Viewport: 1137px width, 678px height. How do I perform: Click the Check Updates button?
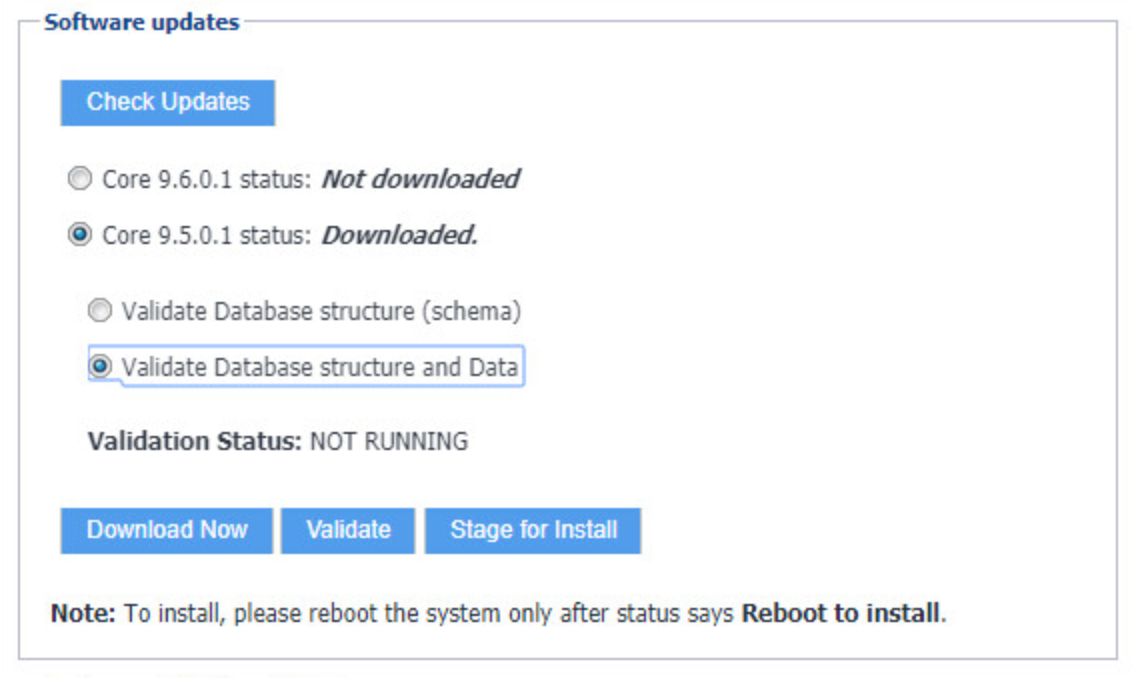click(x=168, y=101)
